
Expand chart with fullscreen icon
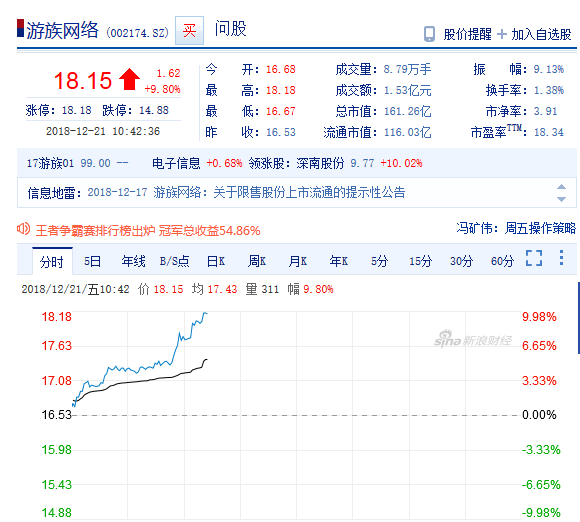click(534, 258)
